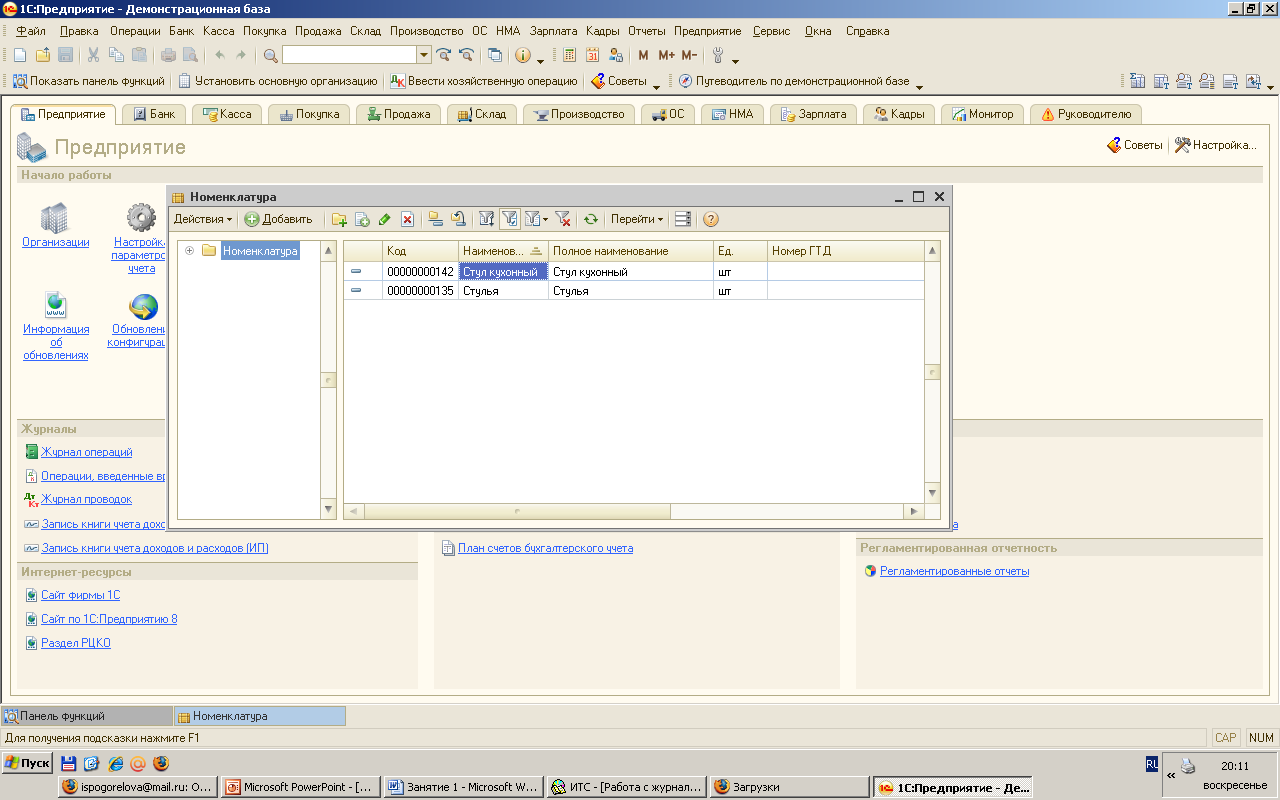Click Показать панель функций button
This screenshot has height=800, width=1280.
[89, 81]
